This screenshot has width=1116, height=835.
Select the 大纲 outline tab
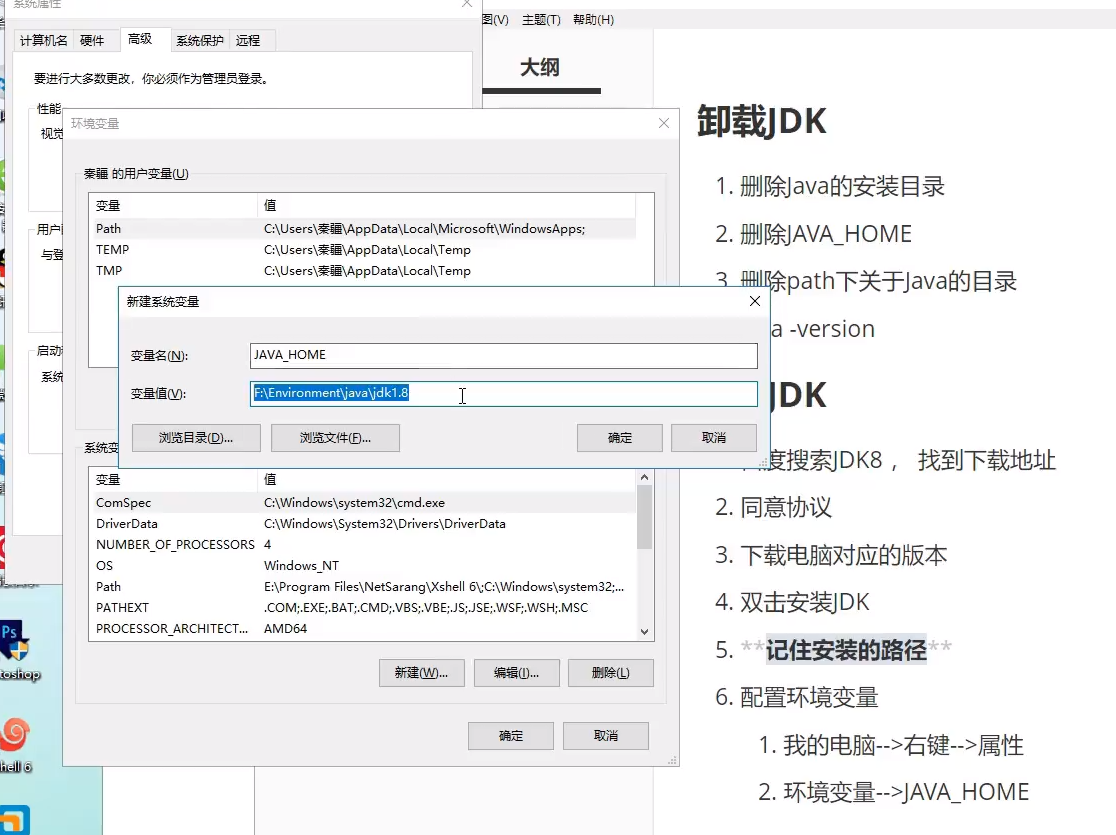[539, 68]
